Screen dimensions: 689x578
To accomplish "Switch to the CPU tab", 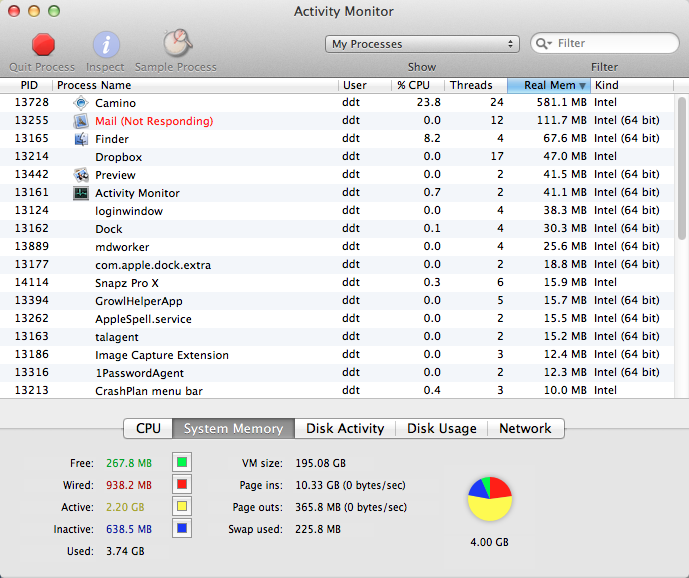I will [x=148, y=429].
